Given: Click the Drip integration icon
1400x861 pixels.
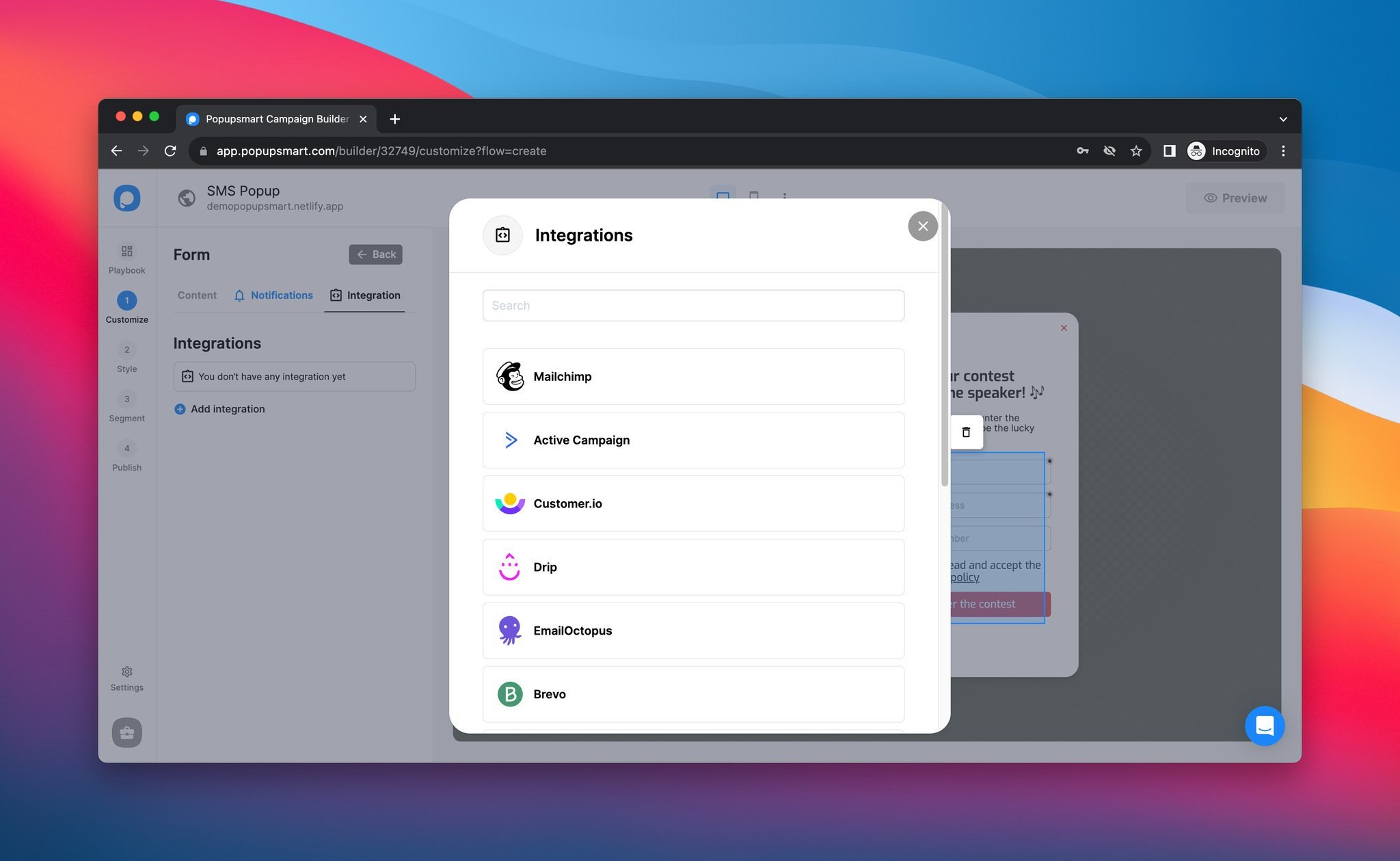Looking at the screenshot, I should click(x=510, y=567).
